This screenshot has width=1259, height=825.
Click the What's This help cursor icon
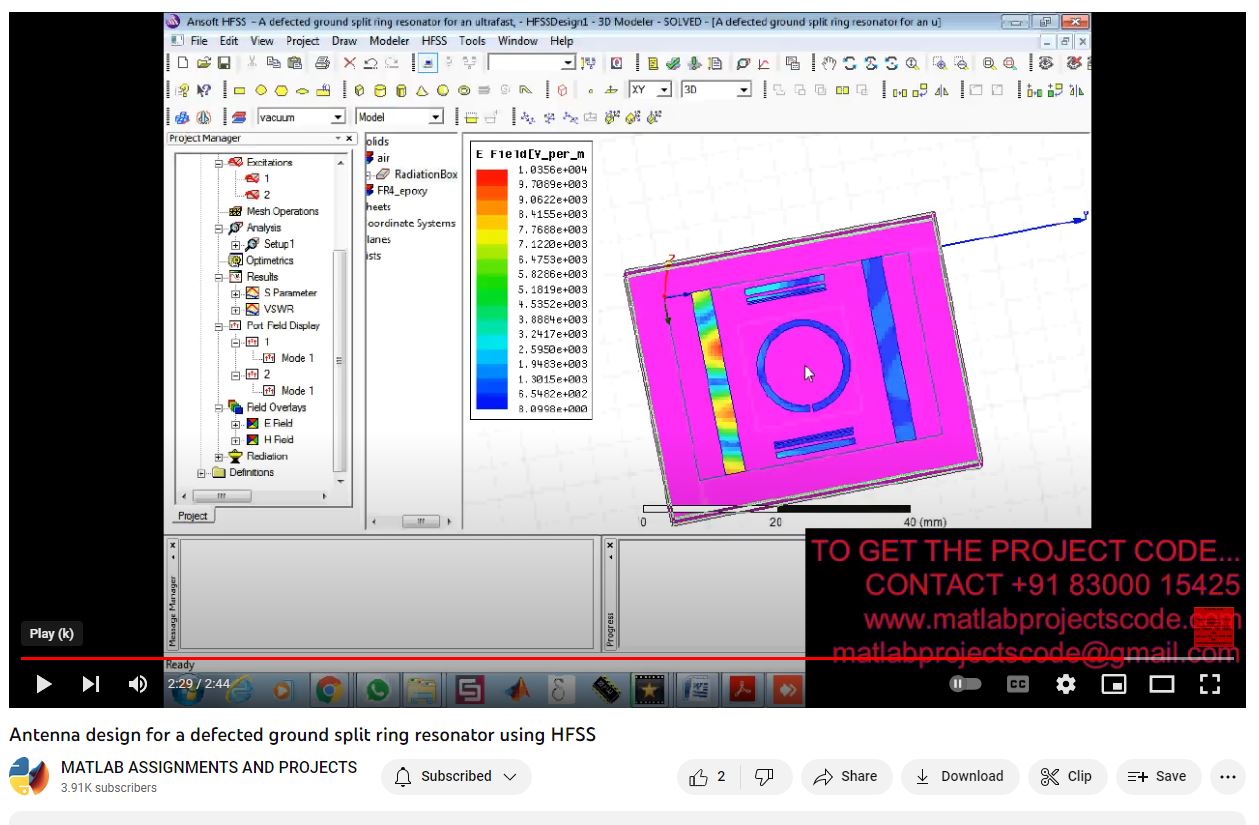coord(203,90)
